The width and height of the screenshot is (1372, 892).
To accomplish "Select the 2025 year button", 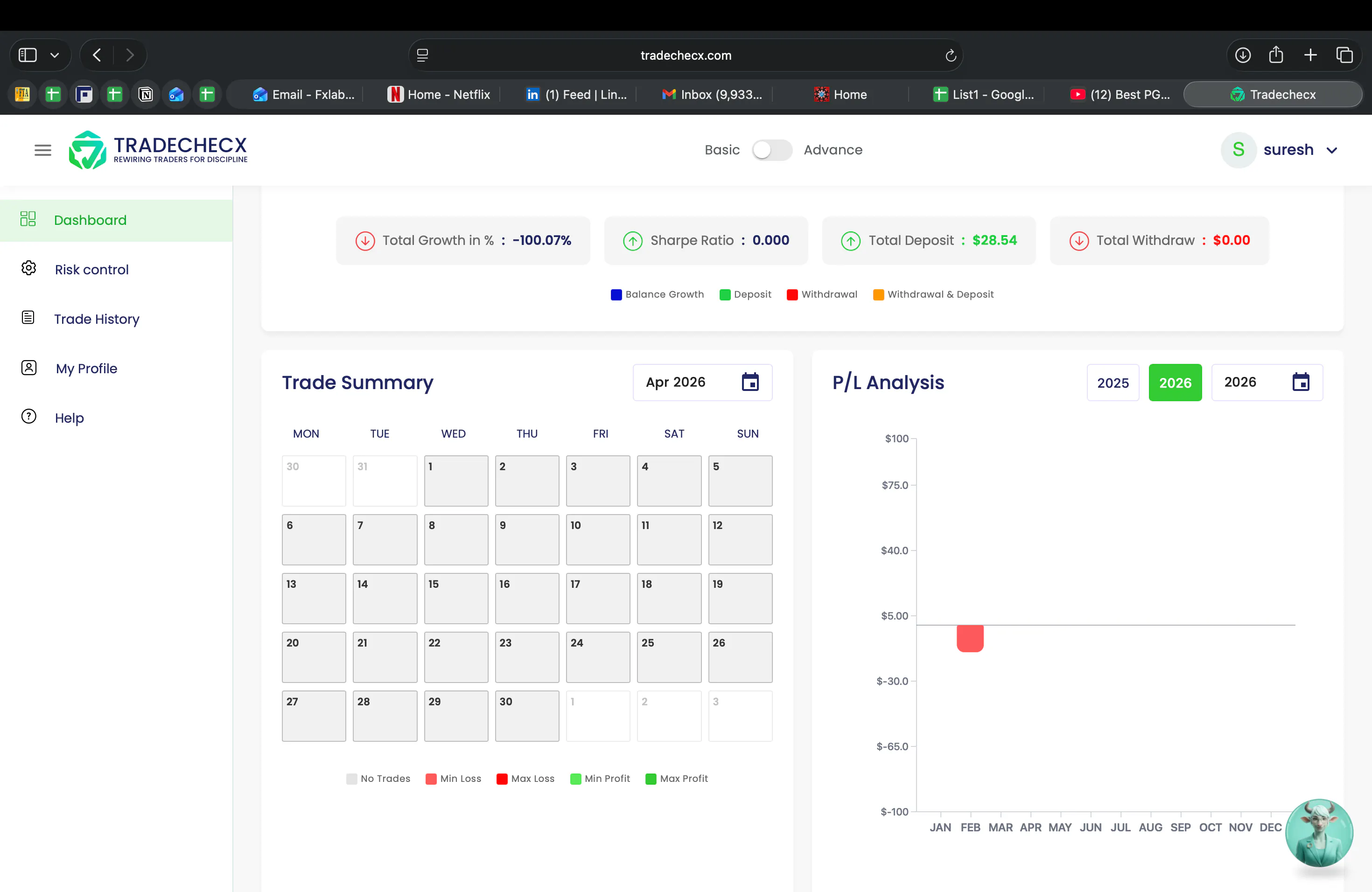I will [1113, 383].
